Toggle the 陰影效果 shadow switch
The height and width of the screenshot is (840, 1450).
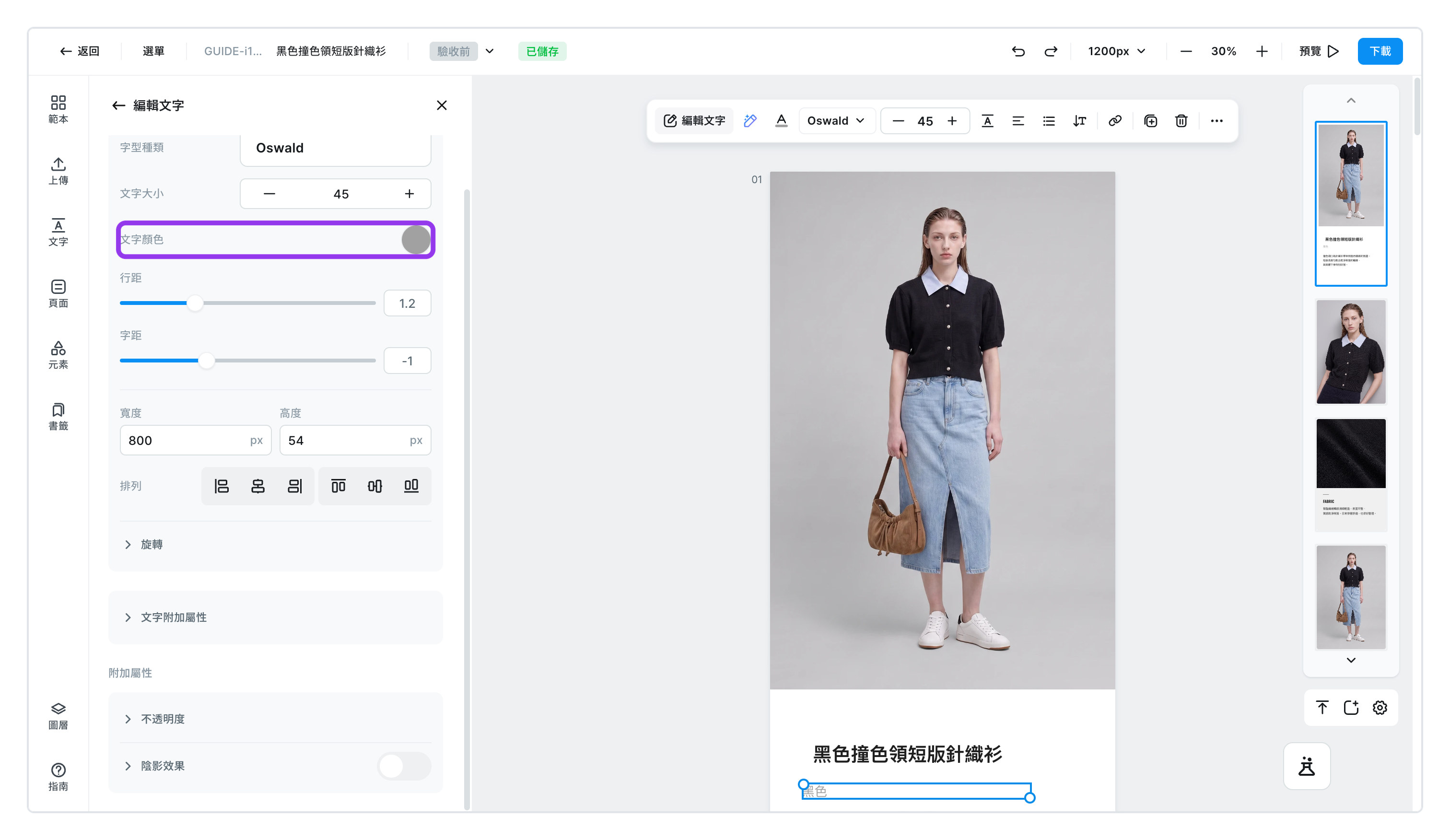[404, 766]
